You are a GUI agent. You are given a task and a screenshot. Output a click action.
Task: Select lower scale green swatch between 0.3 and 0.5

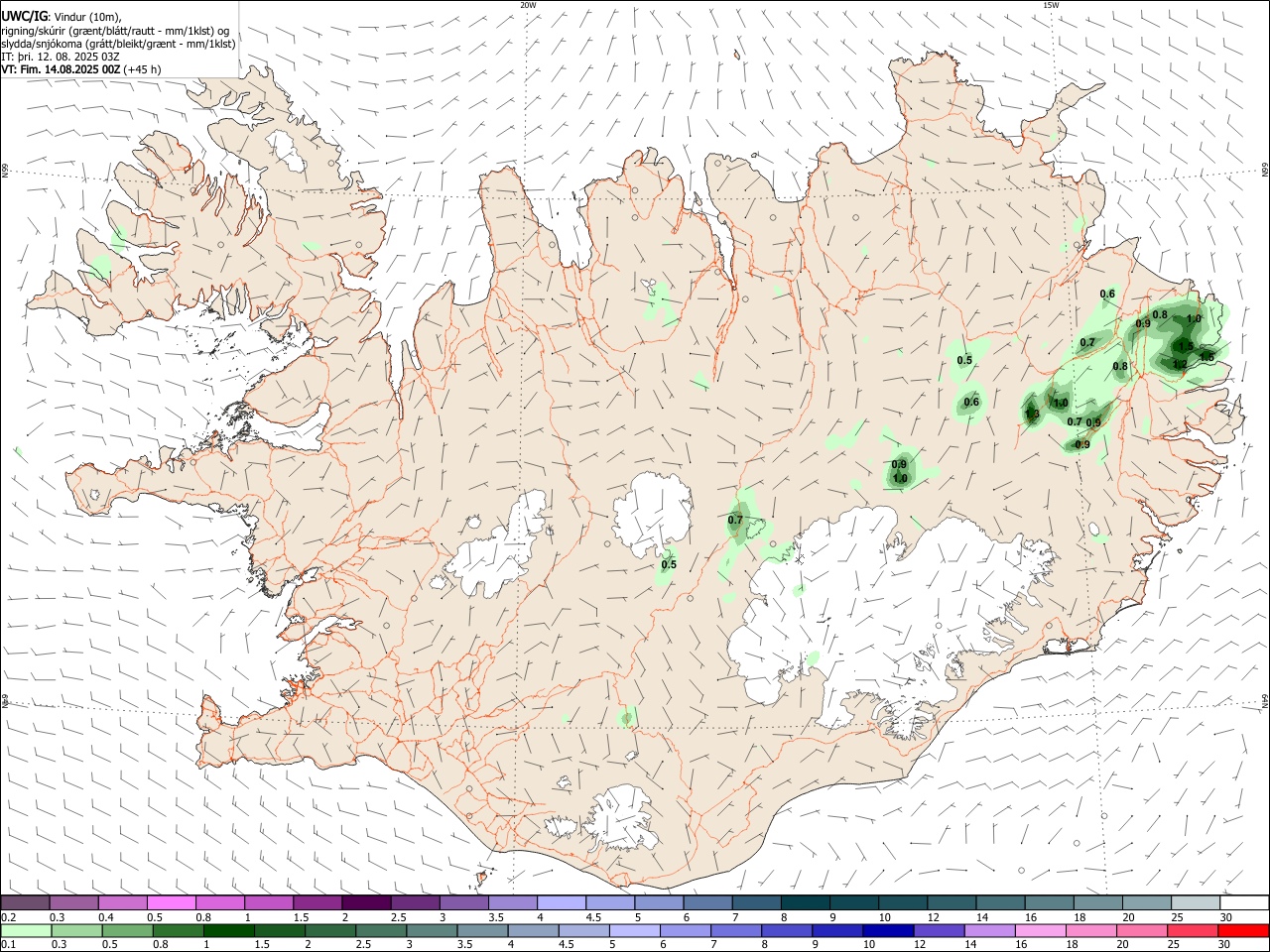tap(78, 930)
